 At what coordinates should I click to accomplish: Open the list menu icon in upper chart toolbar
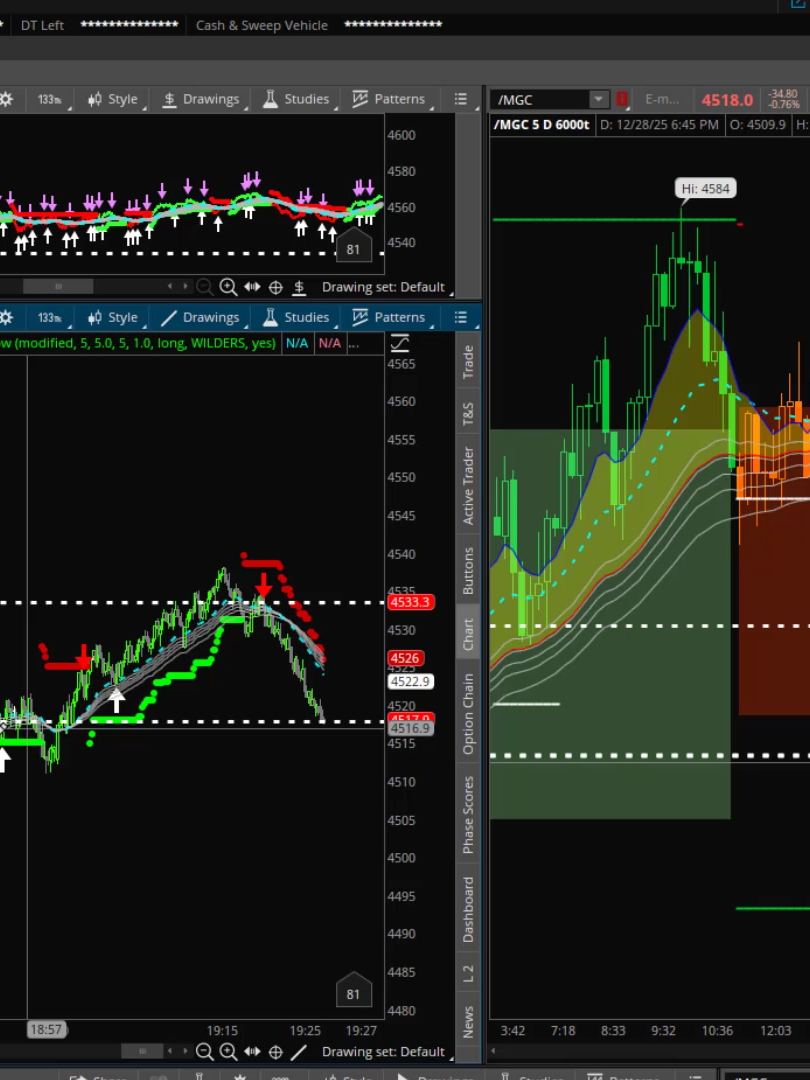[x=461, y=99]
